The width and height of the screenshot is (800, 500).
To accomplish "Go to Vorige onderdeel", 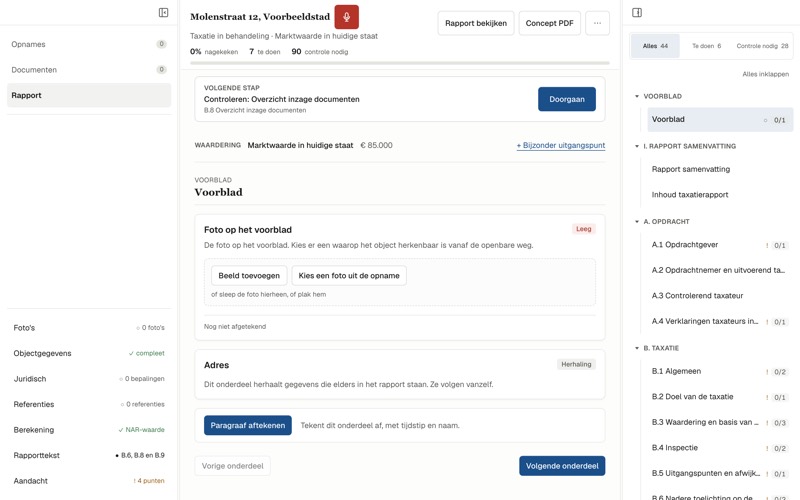I will coord(232,466).
